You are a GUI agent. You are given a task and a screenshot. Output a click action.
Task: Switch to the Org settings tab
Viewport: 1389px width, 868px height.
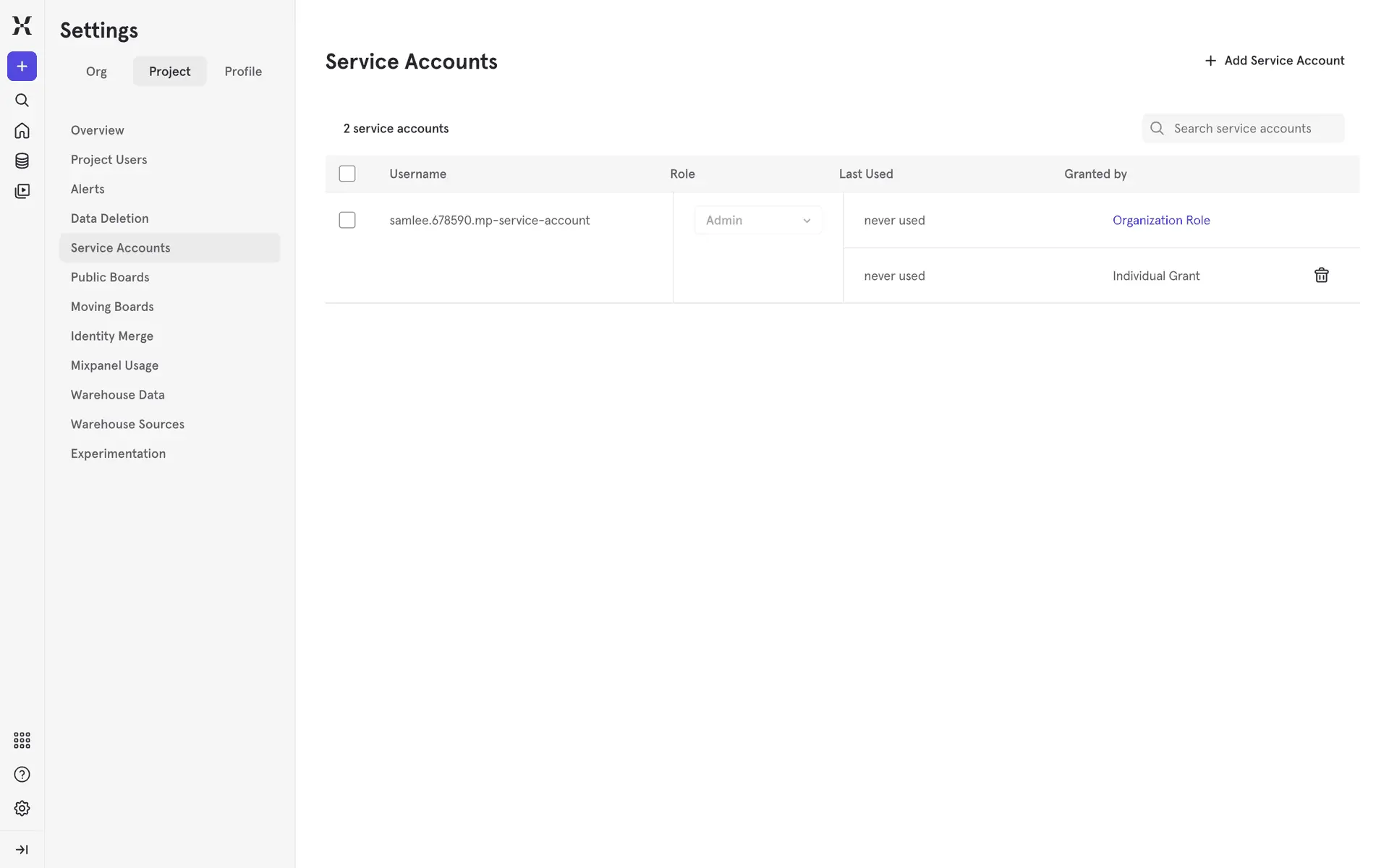[x=96, y=72]
